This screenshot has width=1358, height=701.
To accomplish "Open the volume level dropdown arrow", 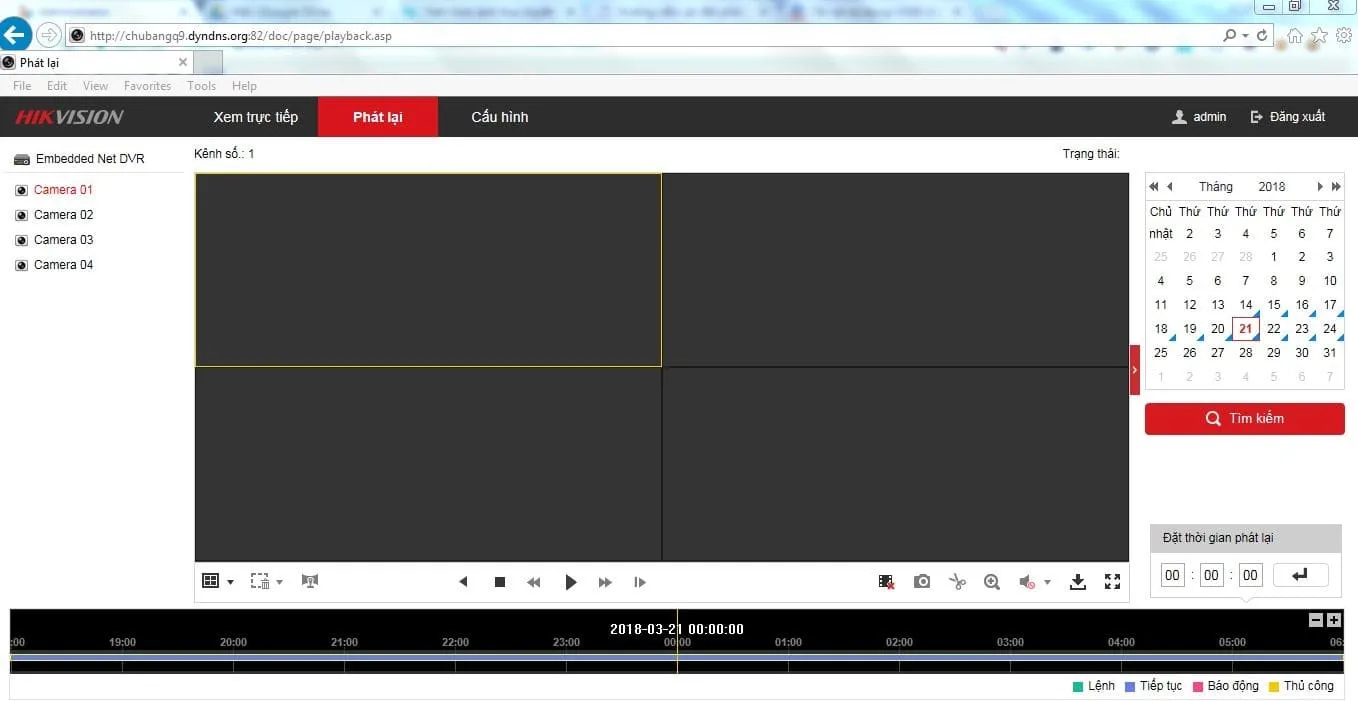I will pos(1048,581).
